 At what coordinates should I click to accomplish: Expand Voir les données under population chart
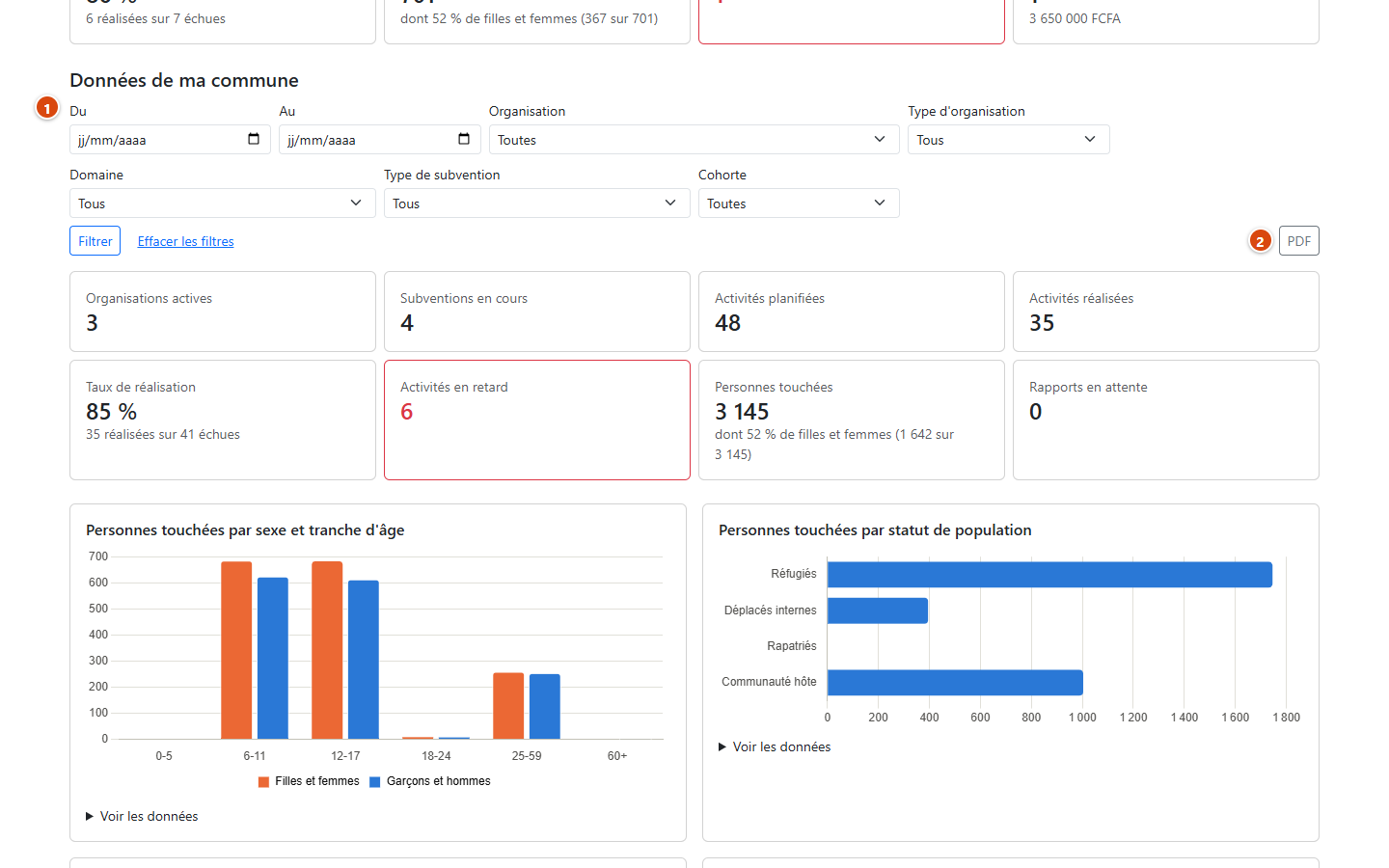(775, 746)
